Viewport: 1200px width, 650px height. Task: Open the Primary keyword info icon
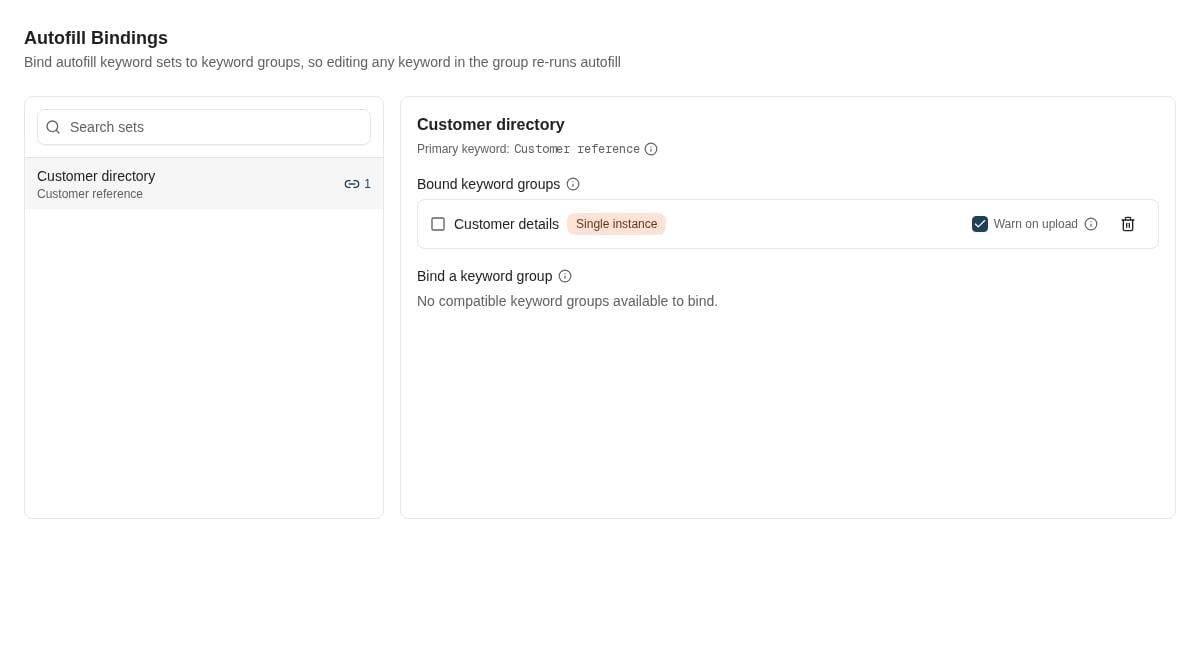coord(651,149)
